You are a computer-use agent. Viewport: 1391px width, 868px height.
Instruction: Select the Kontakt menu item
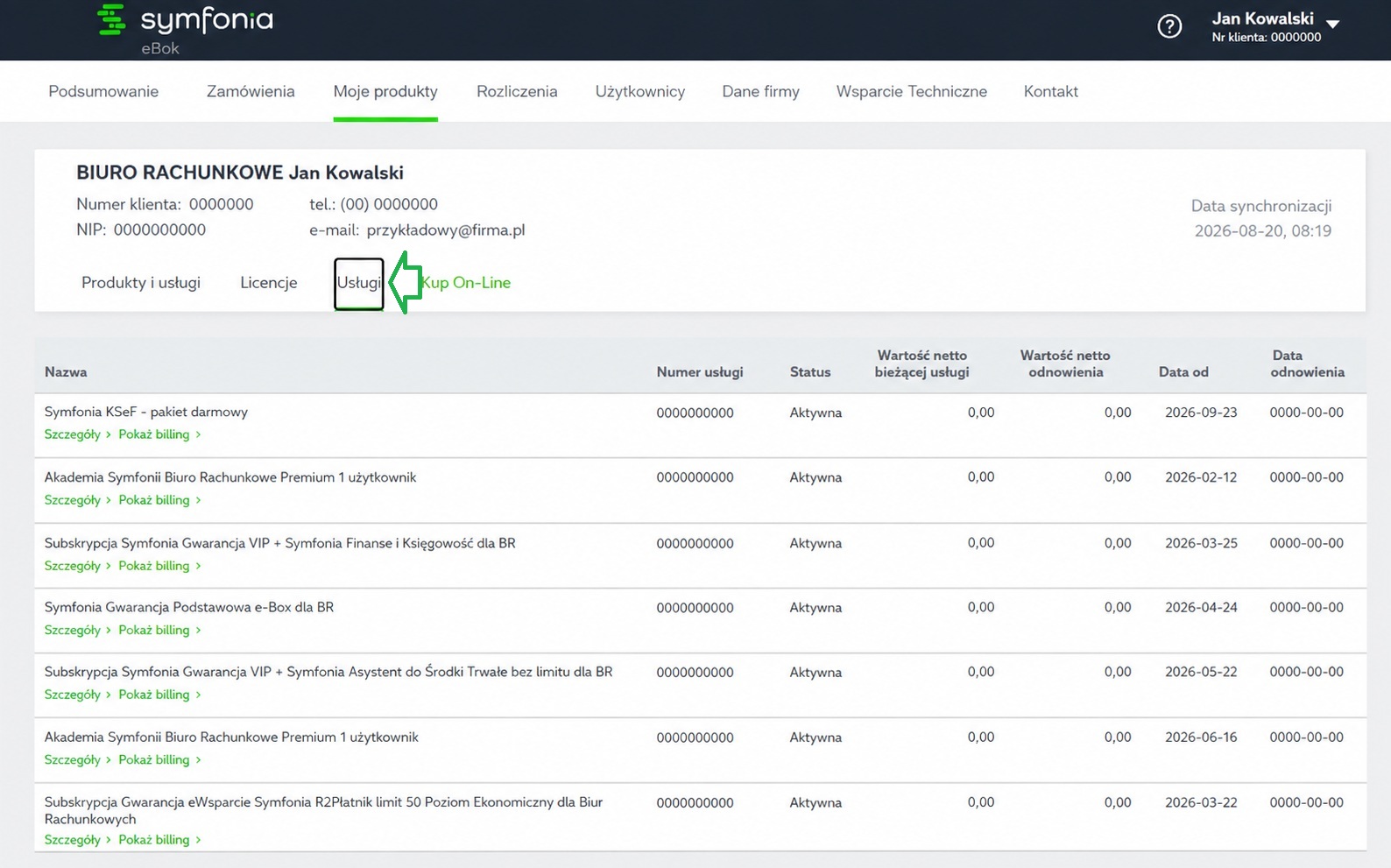pyautogui.click(x=1050, y=91)
